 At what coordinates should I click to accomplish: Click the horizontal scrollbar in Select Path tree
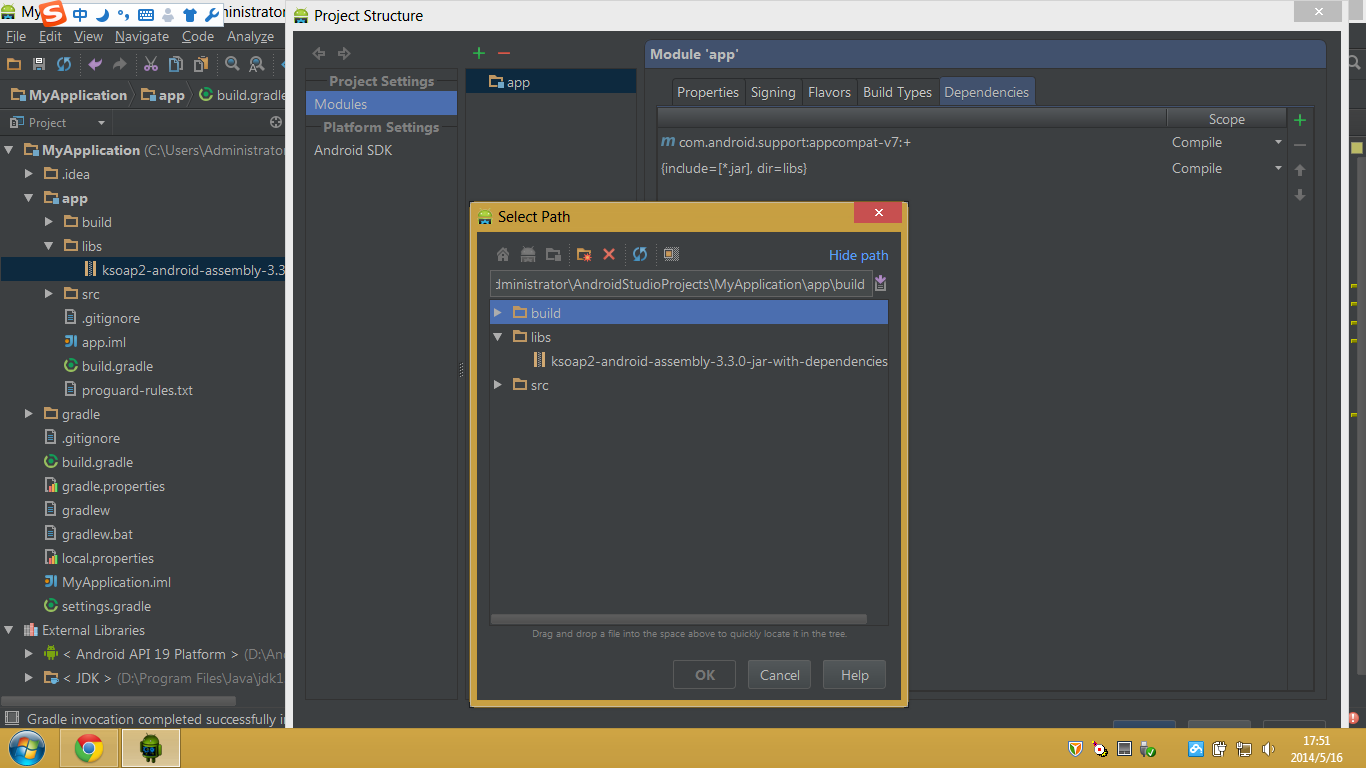[680, 619]
